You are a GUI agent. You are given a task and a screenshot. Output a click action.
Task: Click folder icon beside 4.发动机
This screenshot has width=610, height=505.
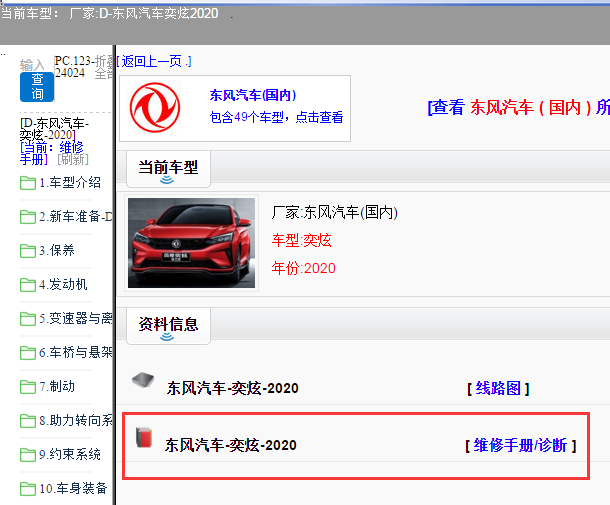pyautogui.click(x=28, y=285)
